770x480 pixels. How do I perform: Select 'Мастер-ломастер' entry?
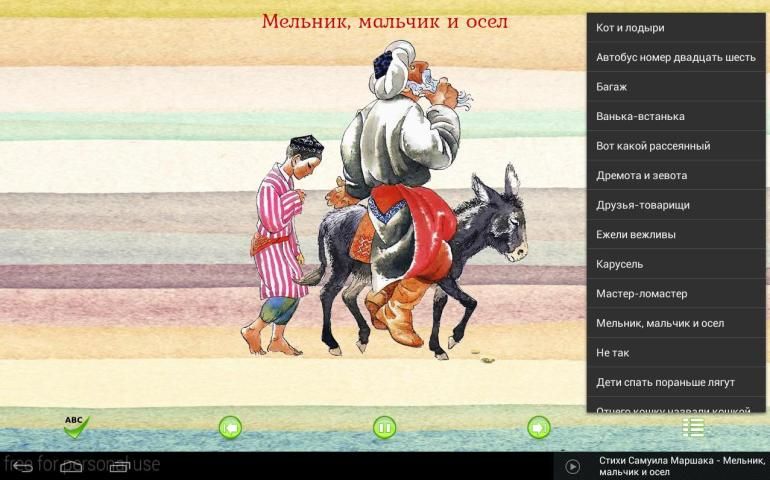click(676, 294)
